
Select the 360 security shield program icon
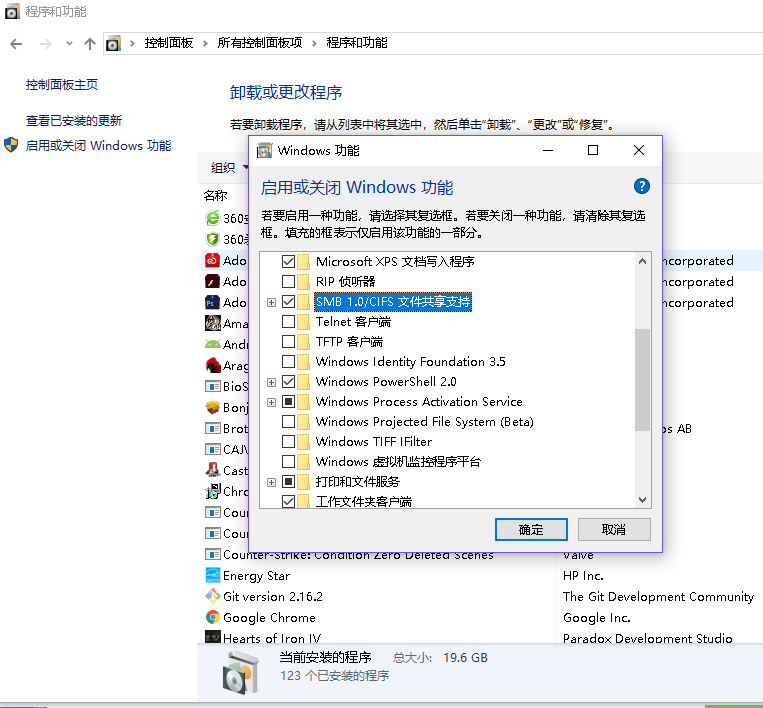[213, 239]
